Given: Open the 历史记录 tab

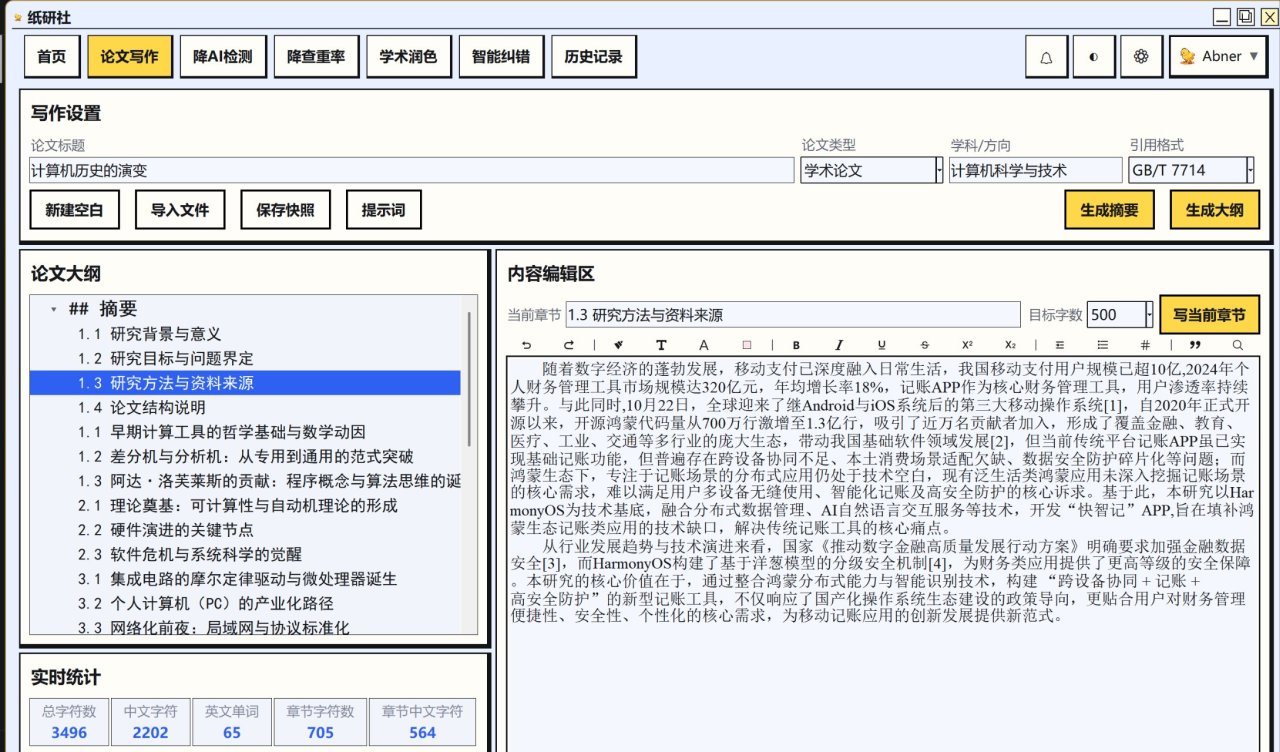Looking at the screenshot, I should (593, 57).
